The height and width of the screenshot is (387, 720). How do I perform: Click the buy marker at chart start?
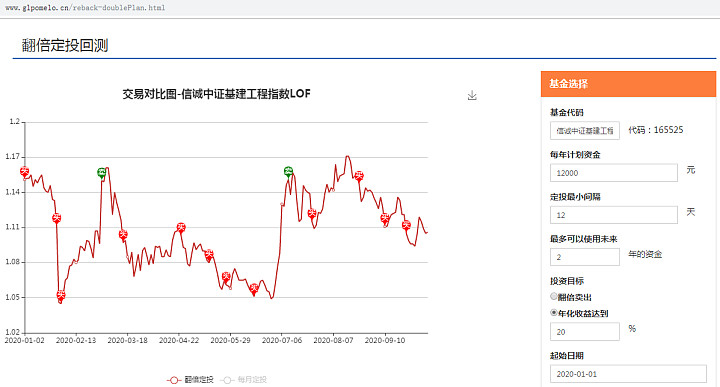coord(24,172)
